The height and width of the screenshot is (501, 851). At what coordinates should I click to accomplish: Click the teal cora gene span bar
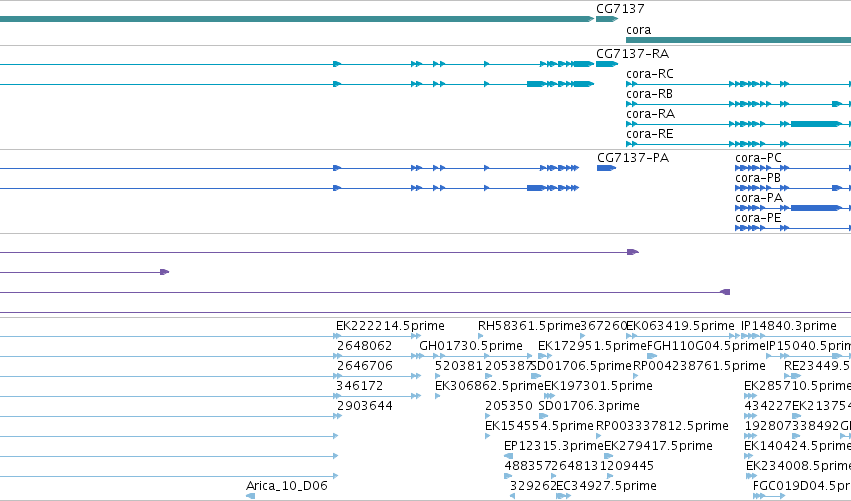[738, 40]
